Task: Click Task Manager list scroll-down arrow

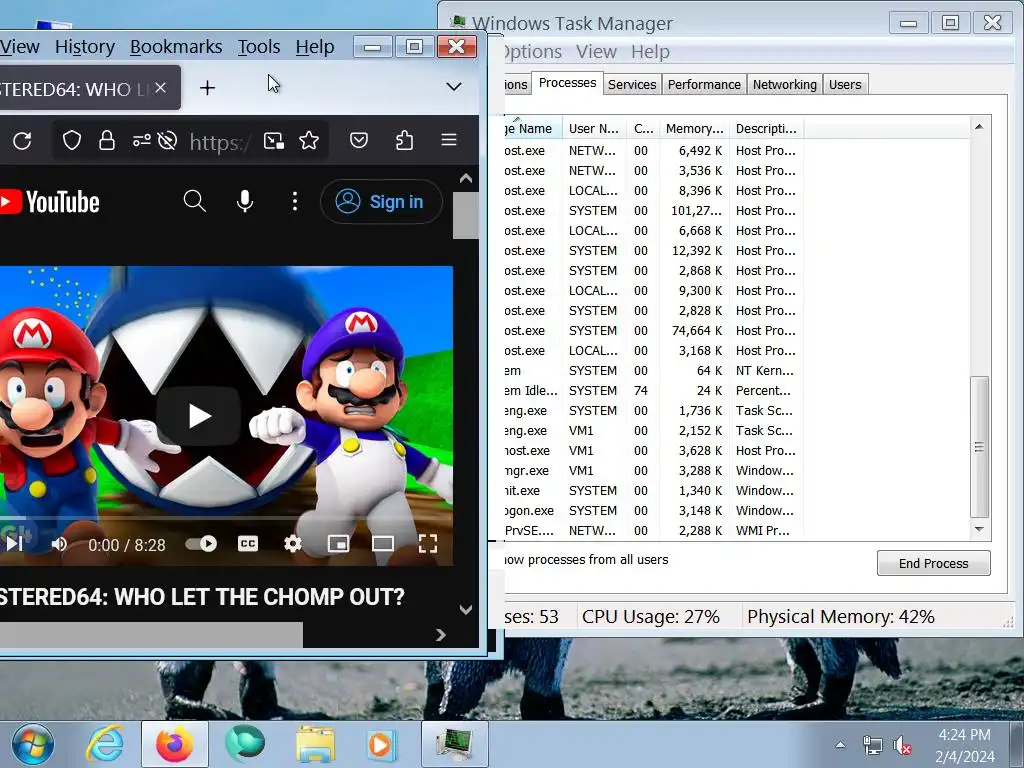Action: tap(979, 529)
